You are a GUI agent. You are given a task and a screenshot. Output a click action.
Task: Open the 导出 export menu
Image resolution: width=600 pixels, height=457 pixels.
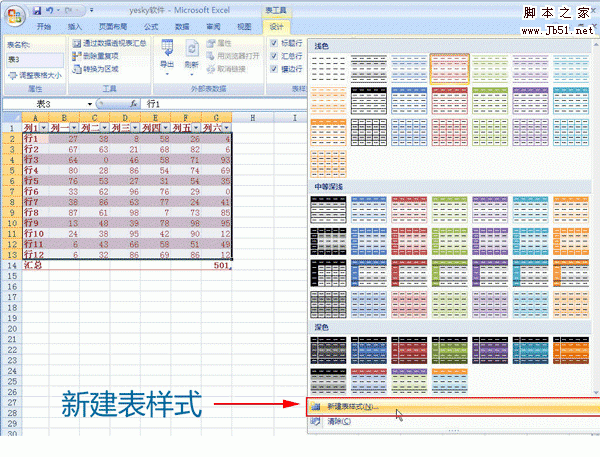(167, 57)
